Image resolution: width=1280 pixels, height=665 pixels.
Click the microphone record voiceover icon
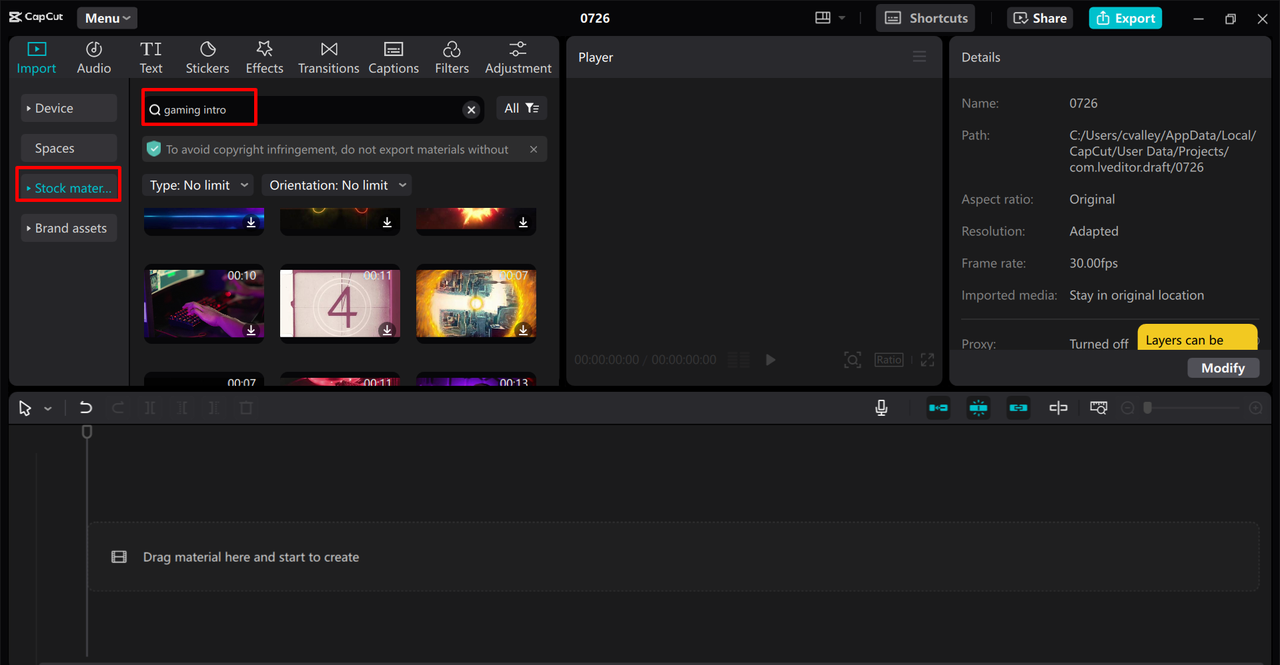tap(881, 408)
